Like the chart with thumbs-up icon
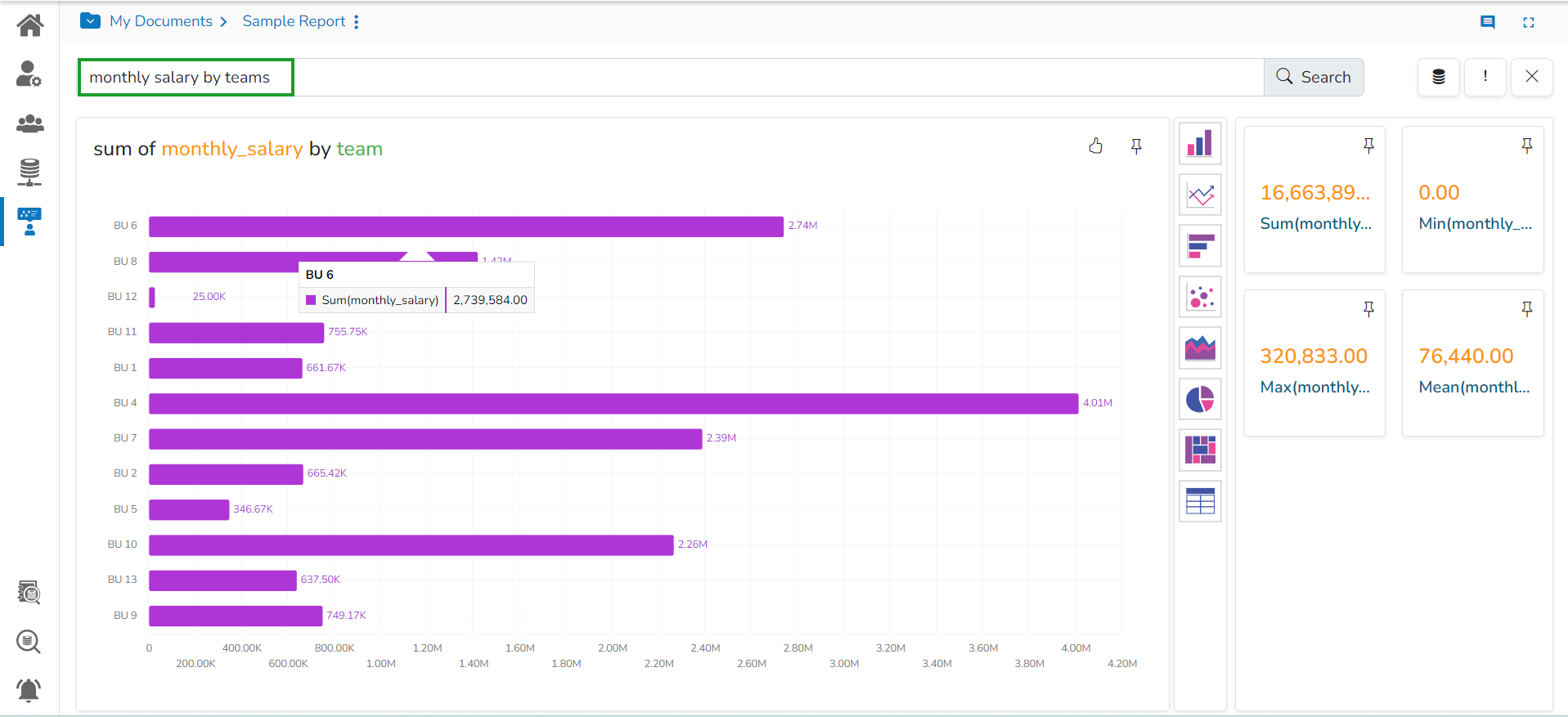Image resolution: width=1568 pixels, height=717 pixels. tap(1096, 146)
